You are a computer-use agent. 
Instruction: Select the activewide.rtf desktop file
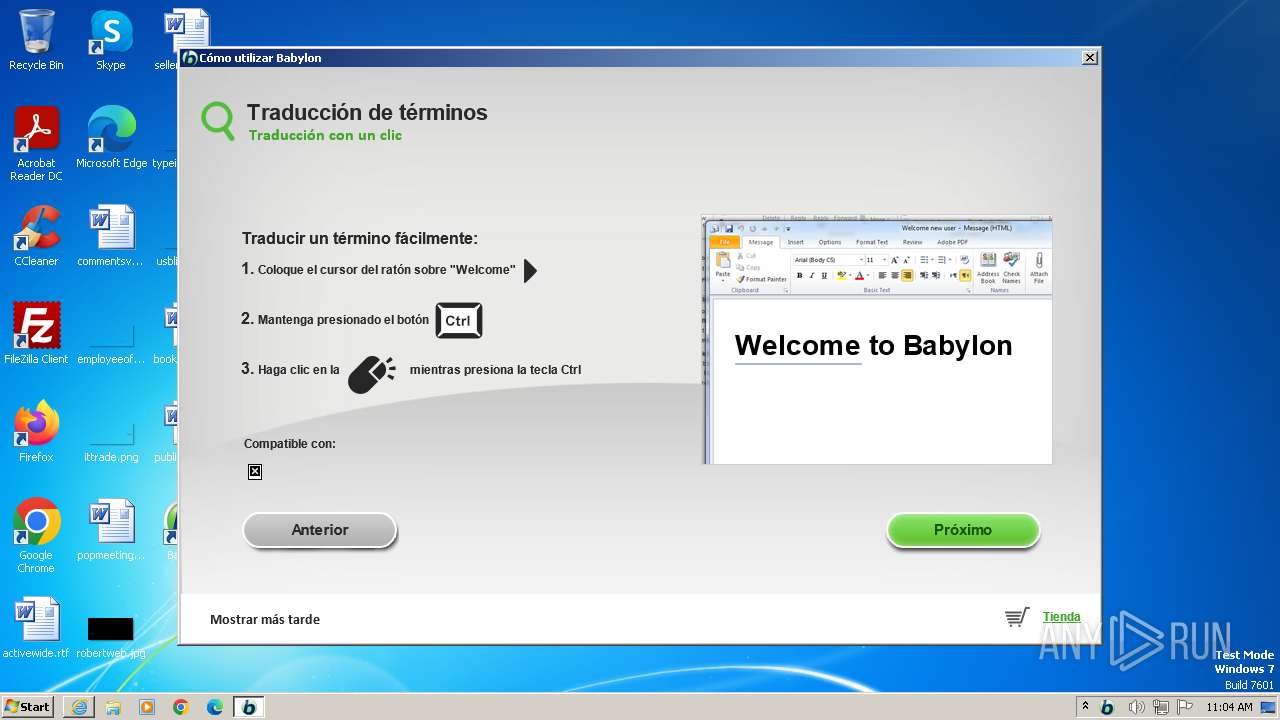[36, 628]
